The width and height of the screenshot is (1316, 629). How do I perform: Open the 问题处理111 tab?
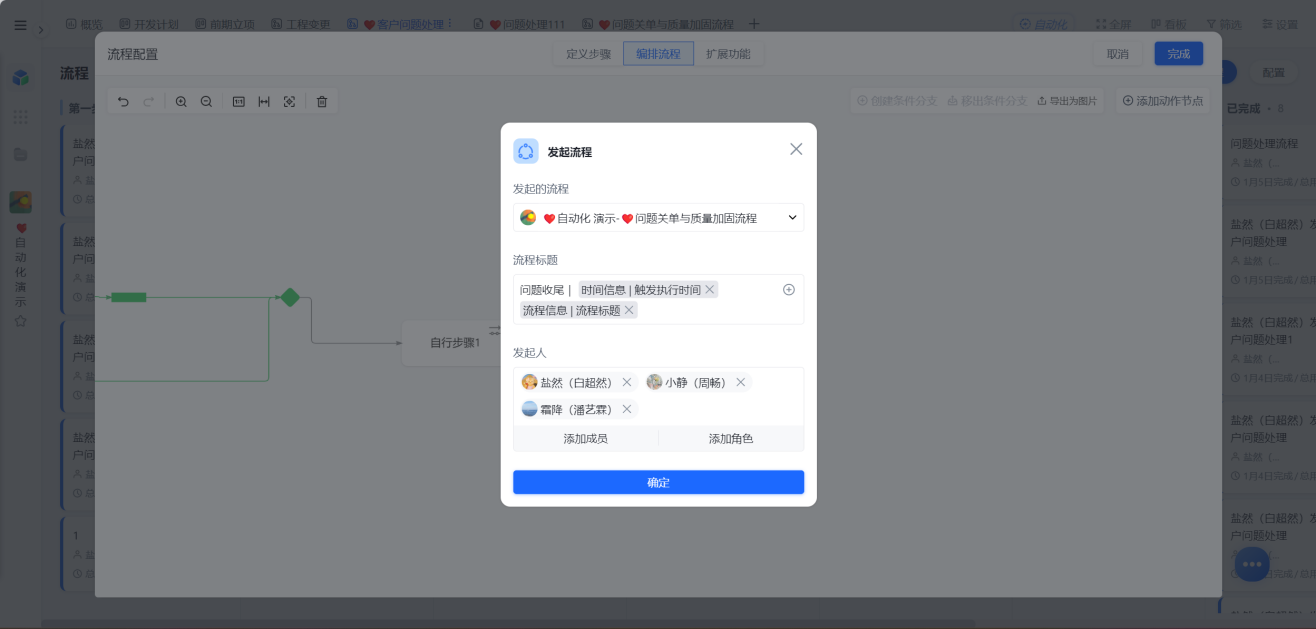point(519,24)
